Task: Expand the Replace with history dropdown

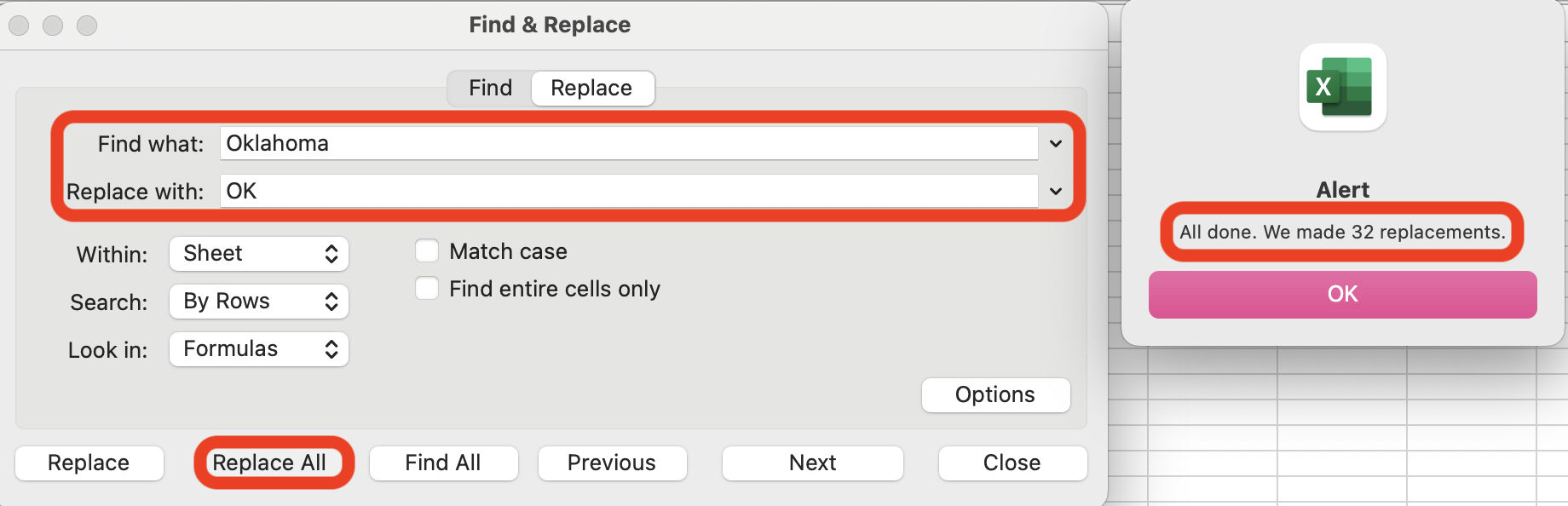Action: point(1056,192)
